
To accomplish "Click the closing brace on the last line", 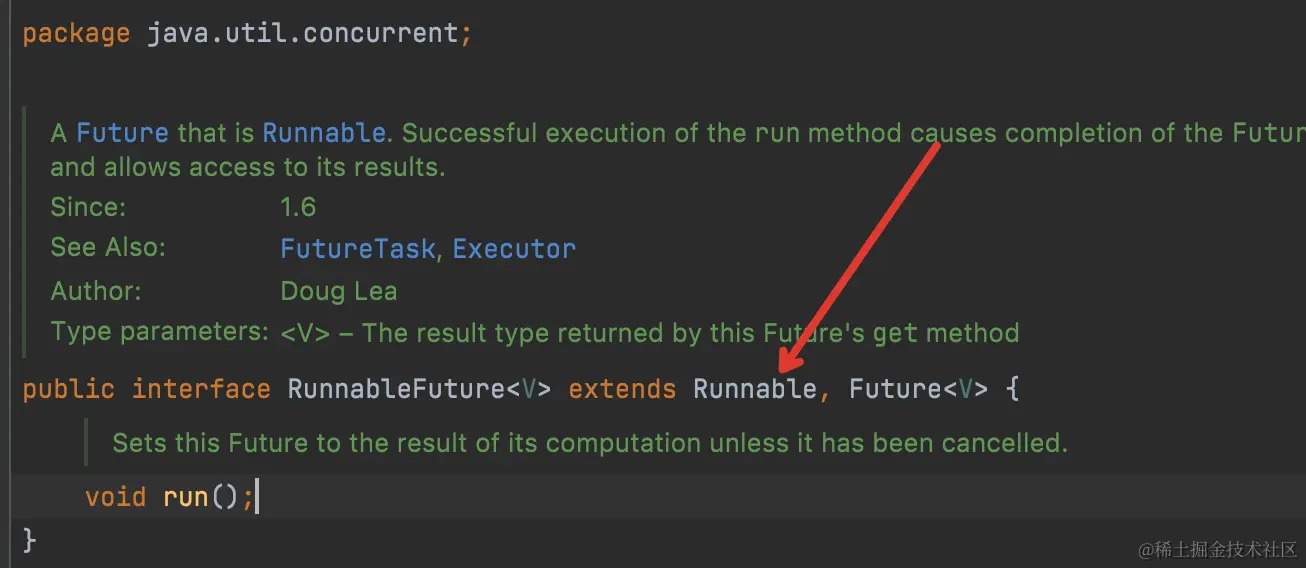I will pos(29,541).
